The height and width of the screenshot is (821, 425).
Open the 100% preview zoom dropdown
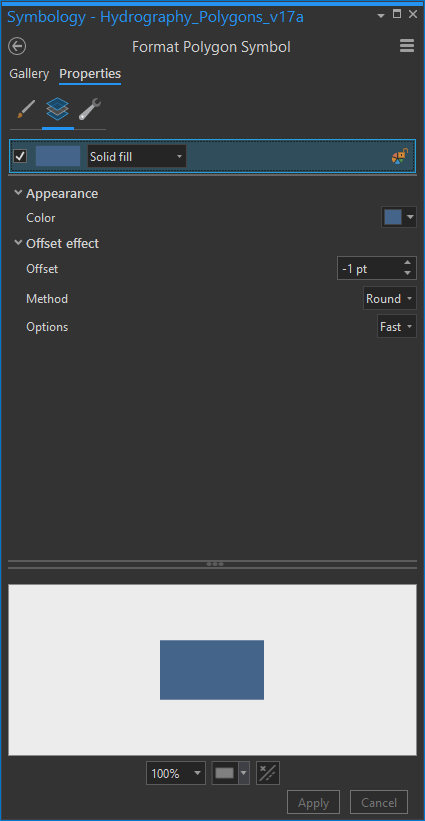click(176, 773)
